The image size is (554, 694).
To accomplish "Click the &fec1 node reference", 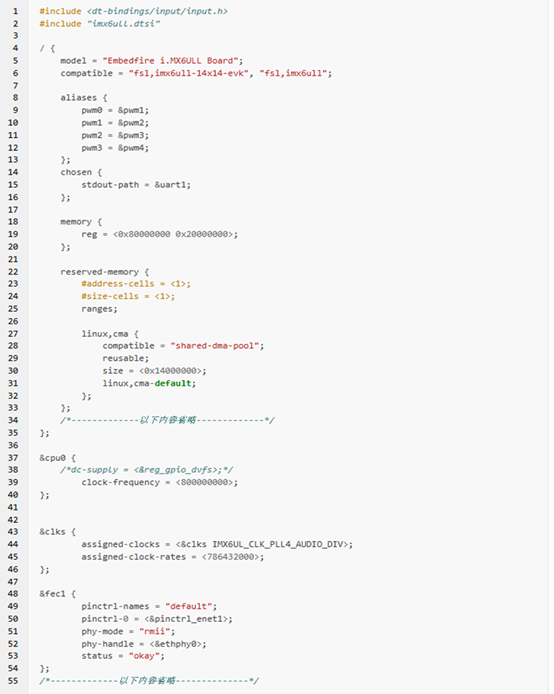I will click(52, 594).
